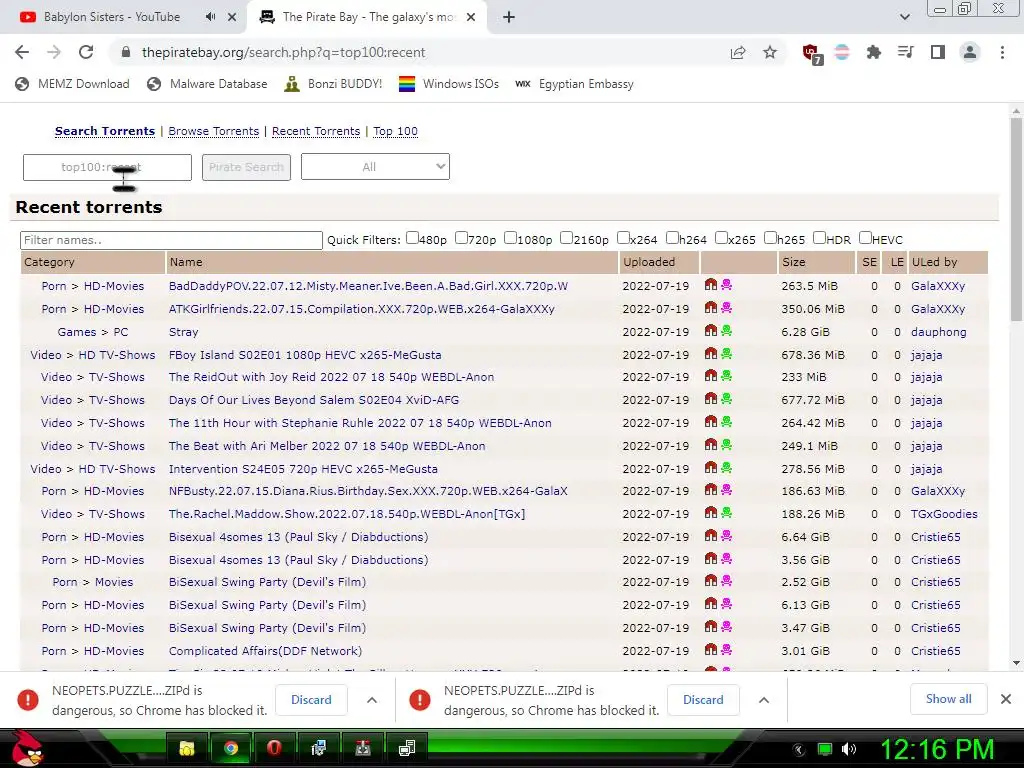
Task: Check the x264 quick filter
Action: (x=623, y=238)
